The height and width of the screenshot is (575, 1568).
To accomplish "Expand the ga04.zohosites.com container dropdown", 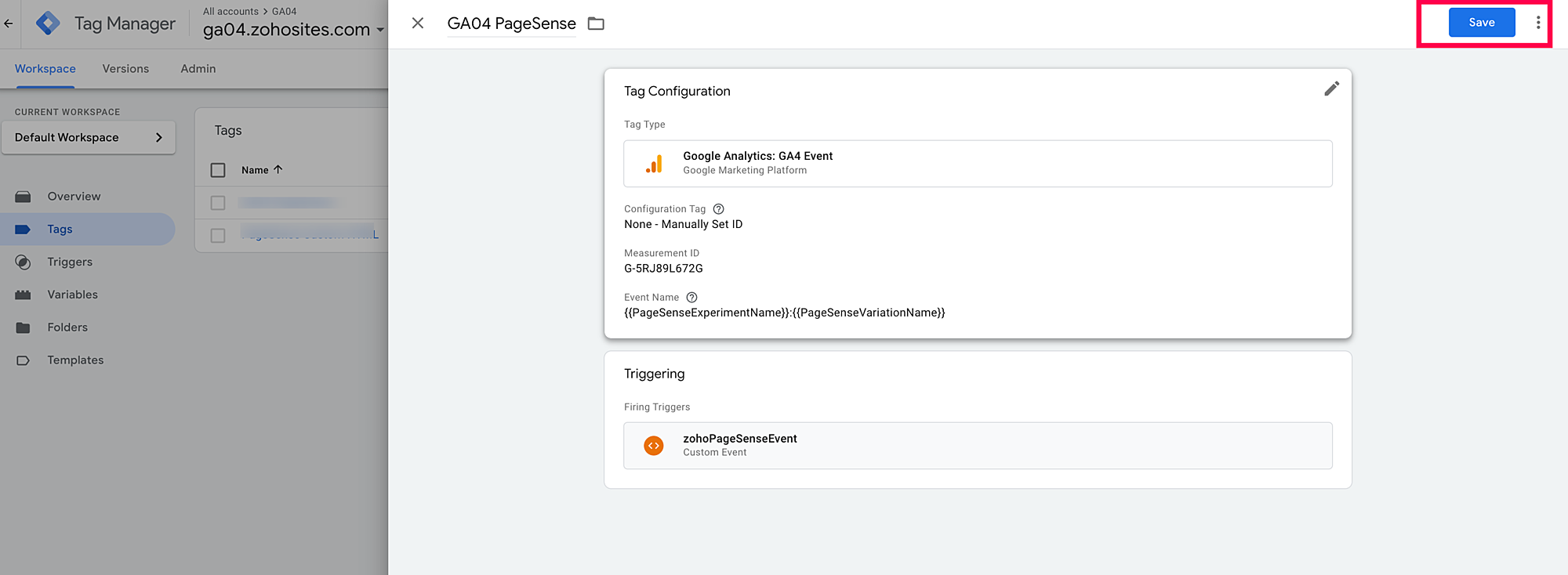I will pyautogui.click(x=380, y=30).
